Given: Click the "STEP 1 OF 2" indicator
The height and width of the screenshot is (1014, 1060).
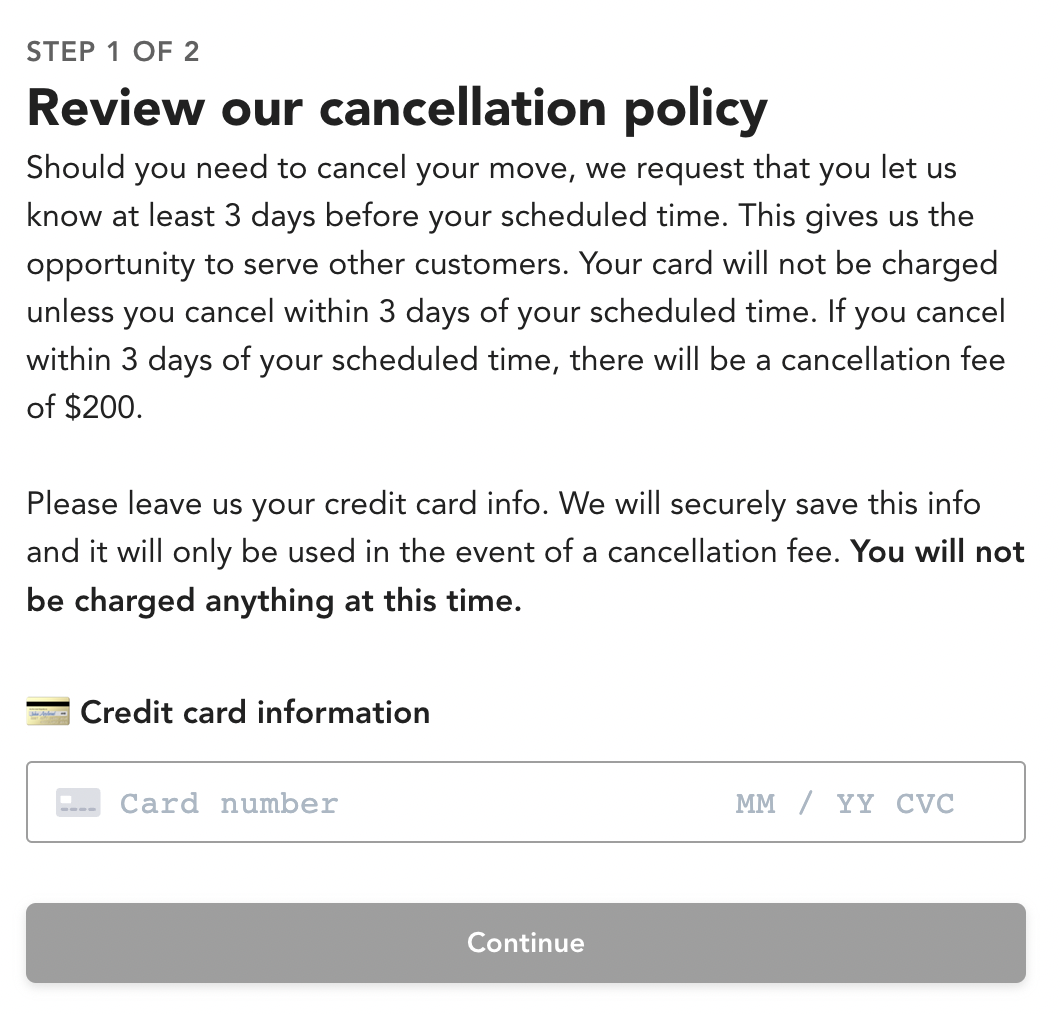Looking at the screenshot, I should 113,51.
